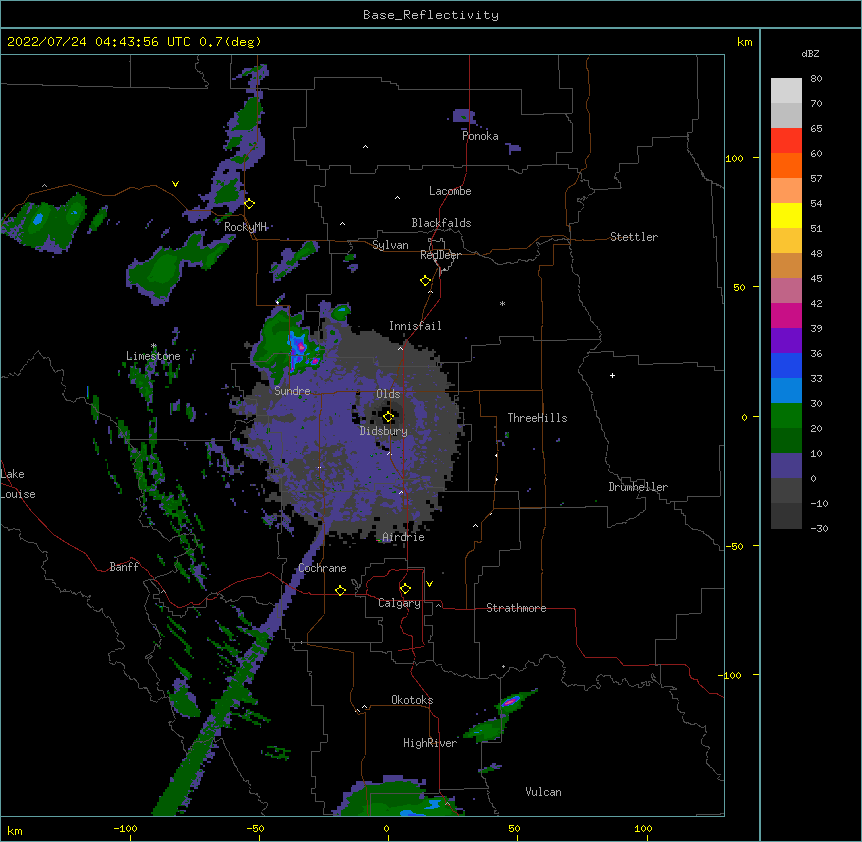
Task: Click the Sundre label
Action: click(x=292, y=391)
